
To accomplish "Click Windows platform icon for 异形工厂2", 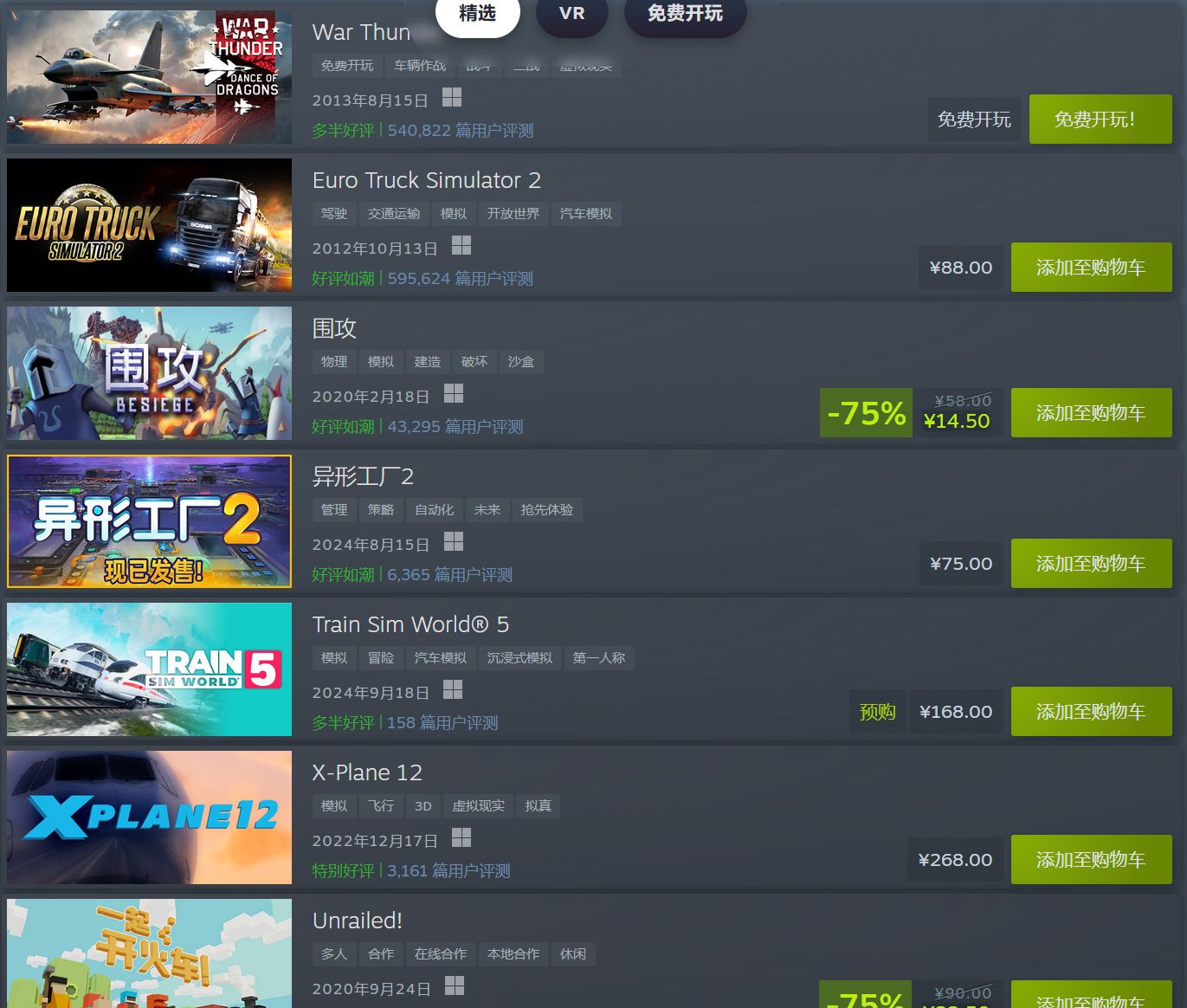I will tap(454, 542).
